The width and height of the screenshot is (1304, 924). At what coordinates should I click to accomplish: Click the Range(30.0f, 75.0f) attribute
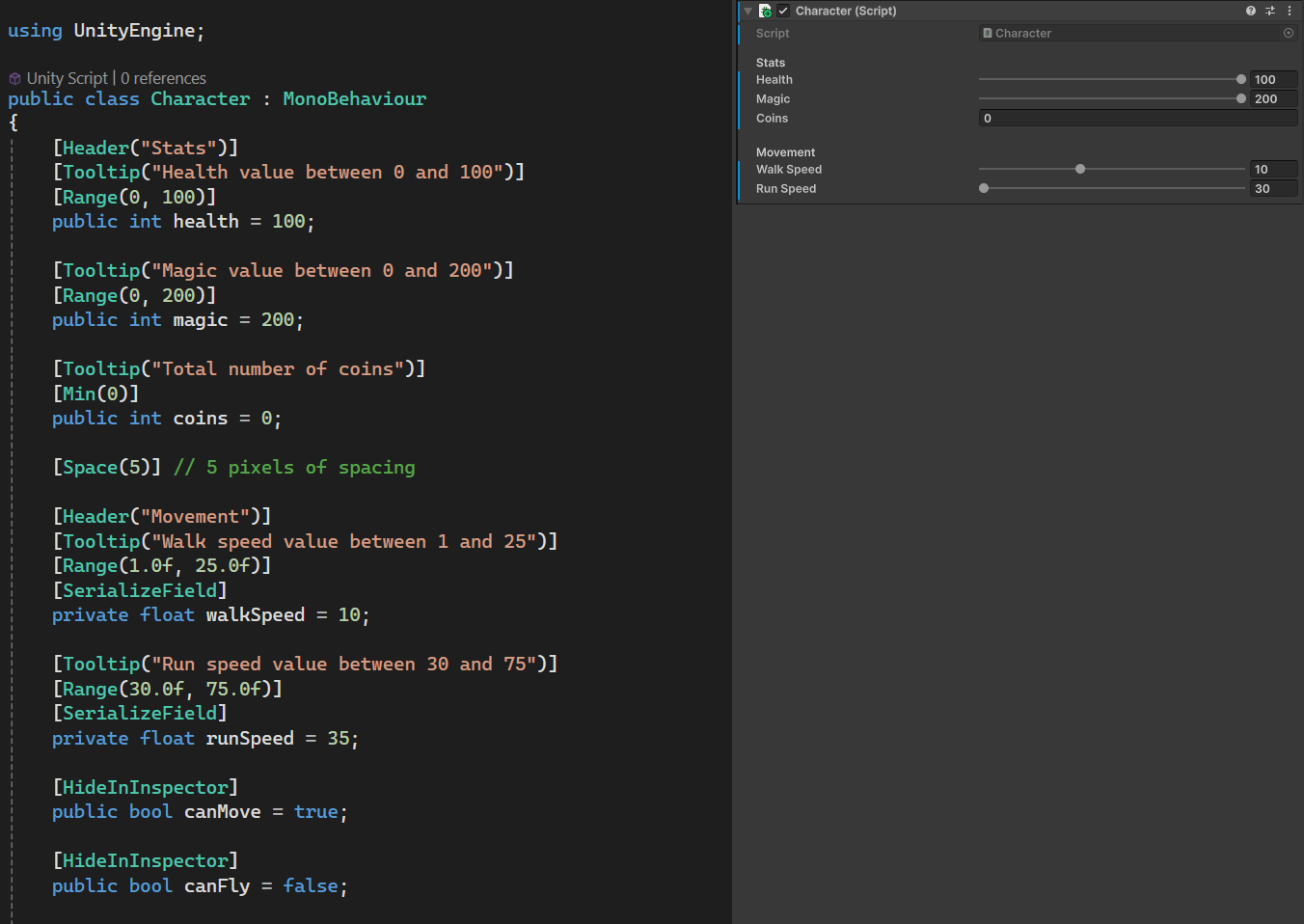(167, 689)
